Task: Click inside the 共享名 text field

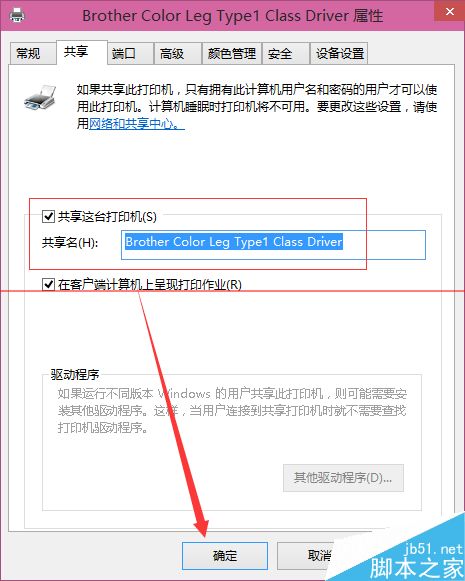Action: click(273, 245)
